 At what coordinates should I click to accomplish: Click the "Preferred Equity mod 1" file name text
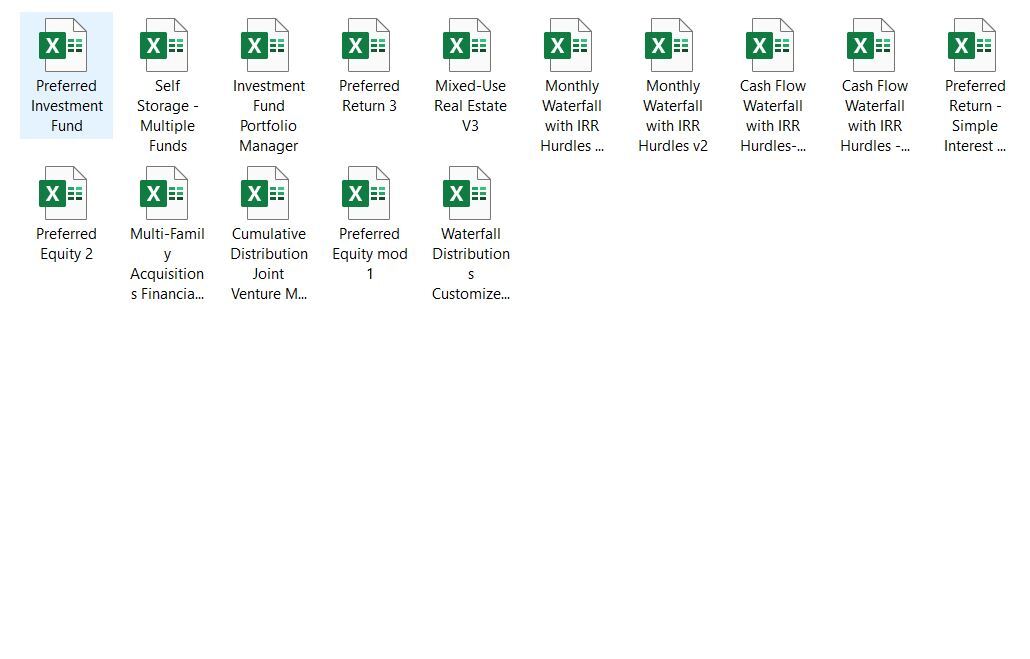click(x=369, y=254)
